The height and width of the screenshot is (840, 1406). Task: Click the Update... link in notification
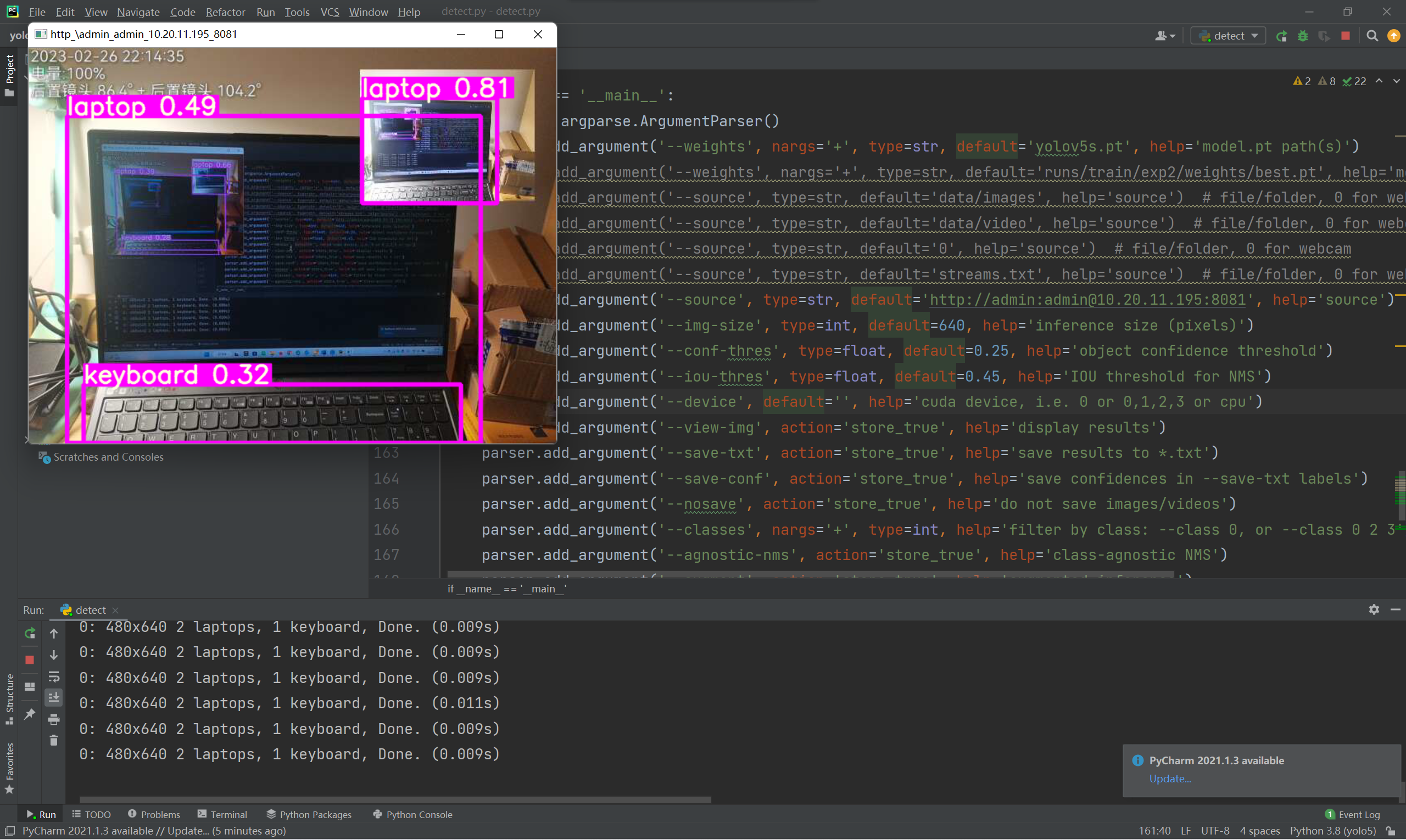coord(1169,779)
